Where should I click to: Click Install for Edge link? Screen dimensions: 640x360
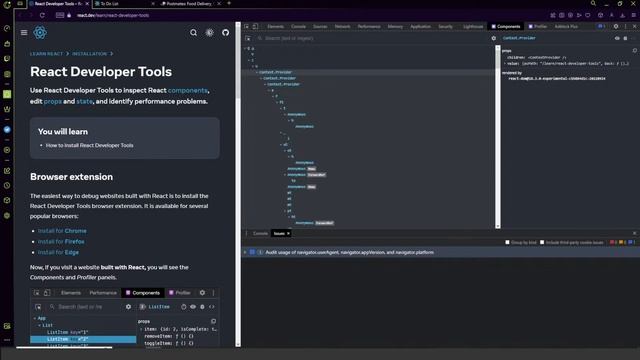(58, 252)
